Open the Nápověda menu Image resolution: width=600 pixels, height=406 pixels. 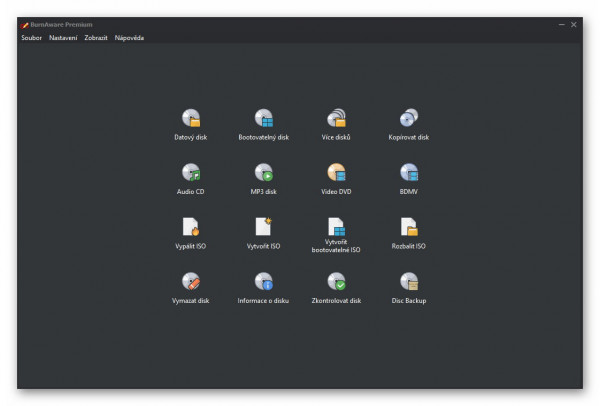click(x=129, y=38)
